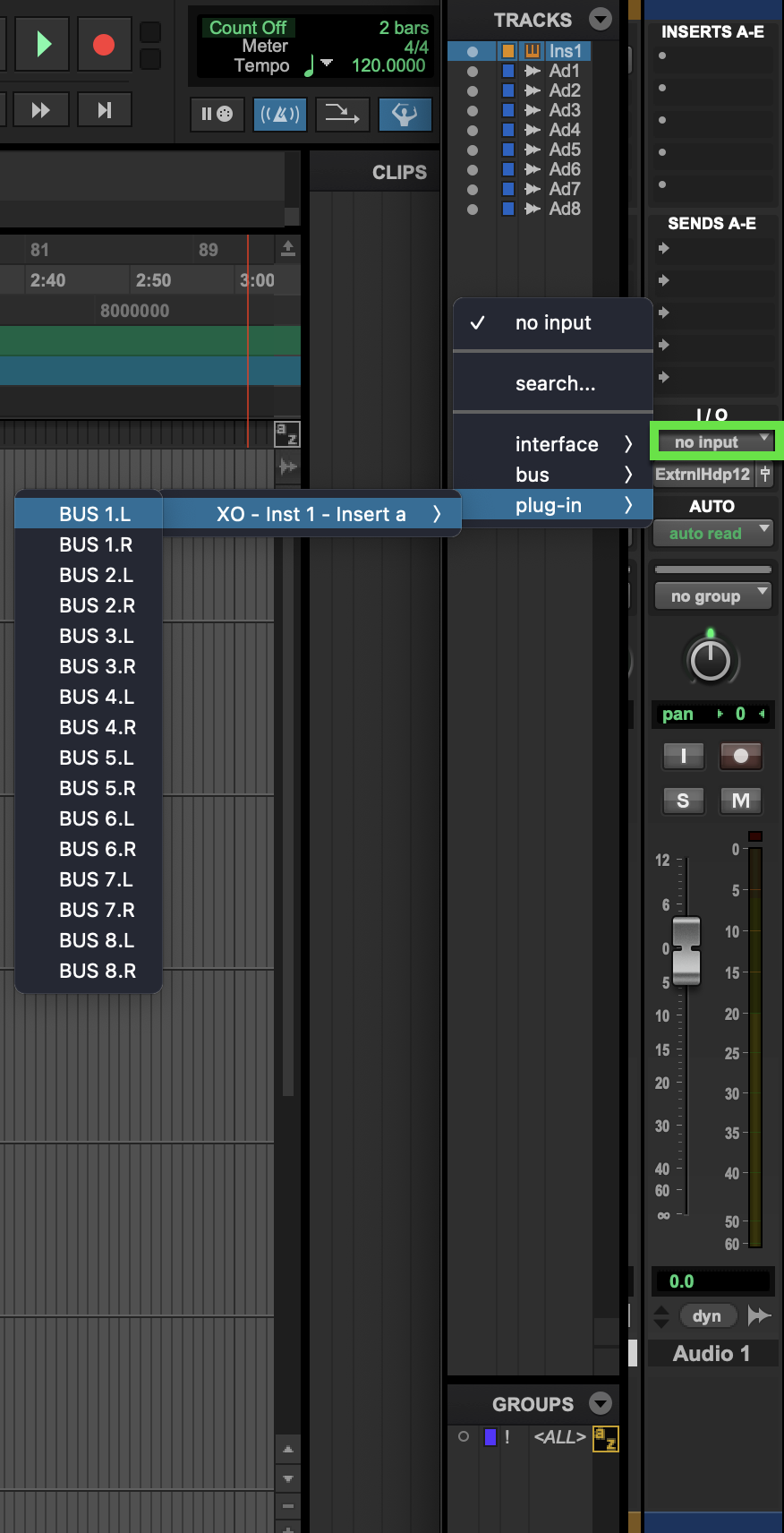The image size is (784, 1533).
Task: Open 'XO - Inst 1 - Insert a' submenu
Action: coord(311,514)
